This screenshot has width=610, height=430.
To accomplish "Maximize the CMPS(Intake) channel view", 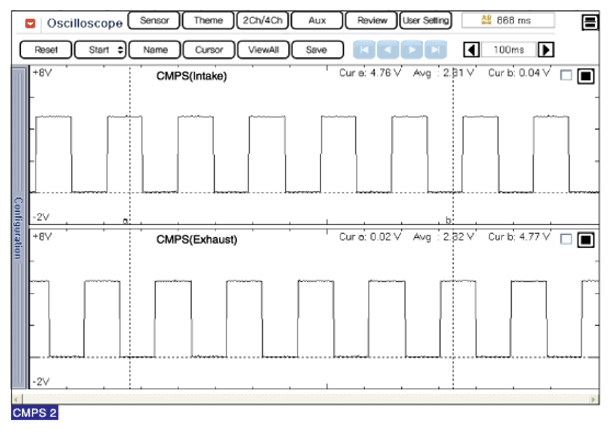I will [586, 75].
